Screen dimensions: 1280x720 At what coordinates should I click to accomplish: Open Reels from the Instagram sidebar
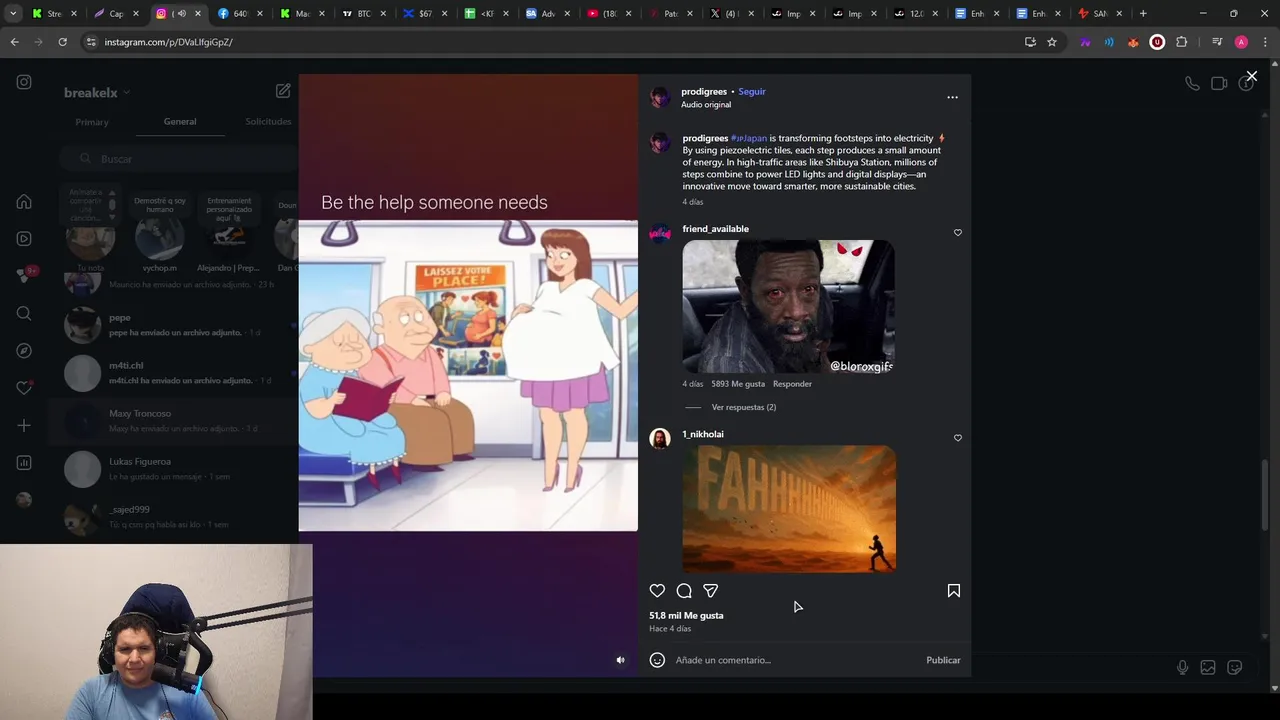24,238
